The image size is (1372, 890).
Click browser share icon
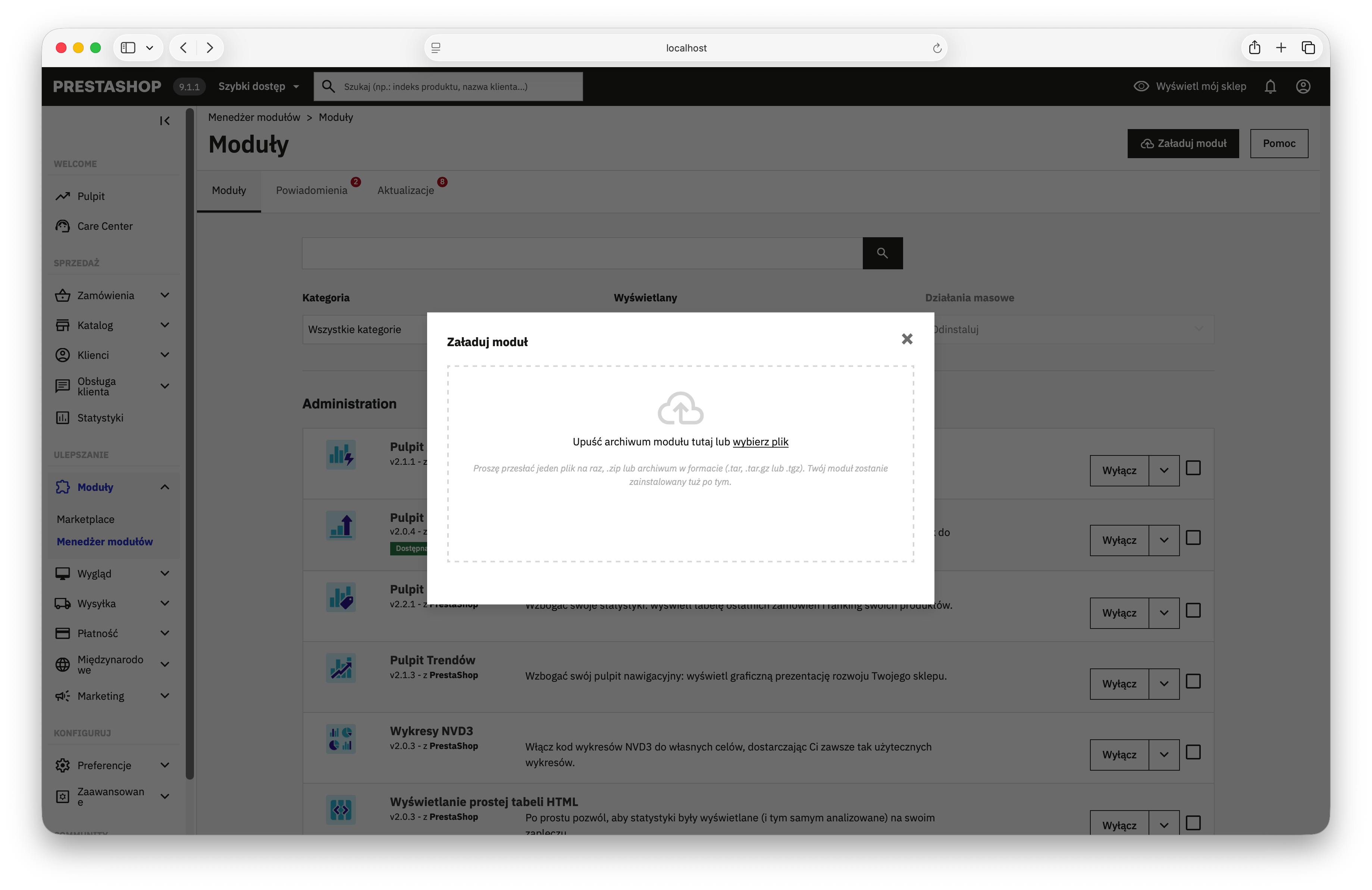[x=1254, y=47]
